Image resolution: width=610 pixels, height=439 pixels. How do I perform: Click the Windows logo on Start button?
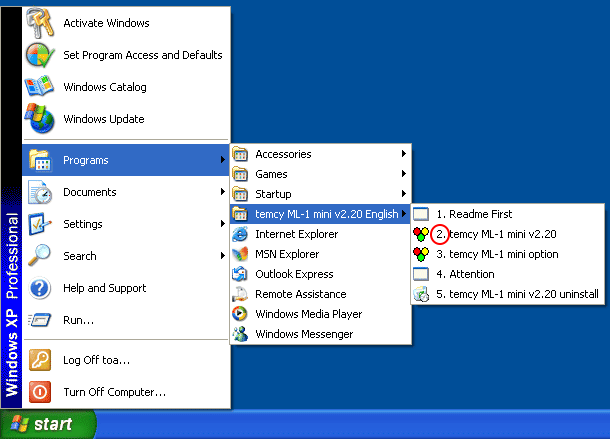[x=19, y=423]
